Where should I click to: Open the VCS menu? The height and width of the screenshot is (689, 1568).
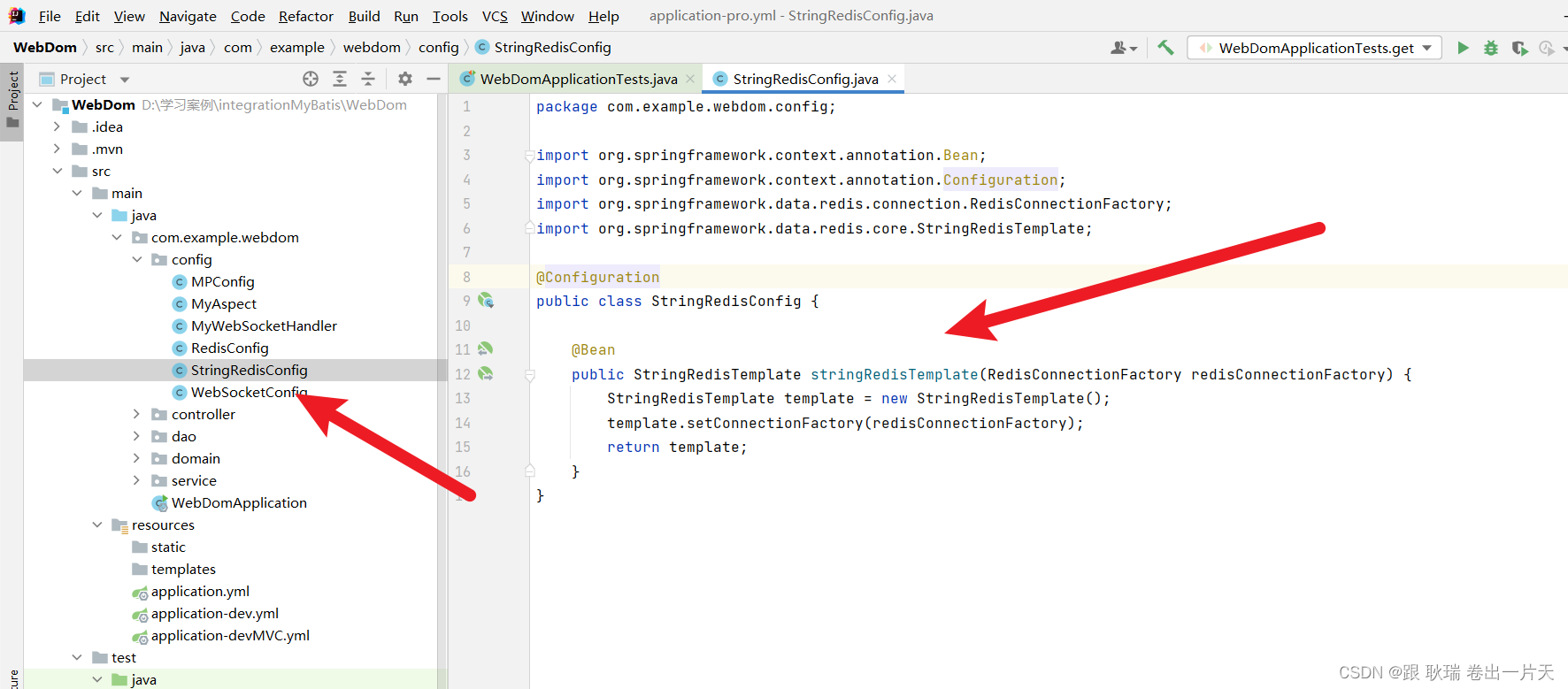[495, 16]
